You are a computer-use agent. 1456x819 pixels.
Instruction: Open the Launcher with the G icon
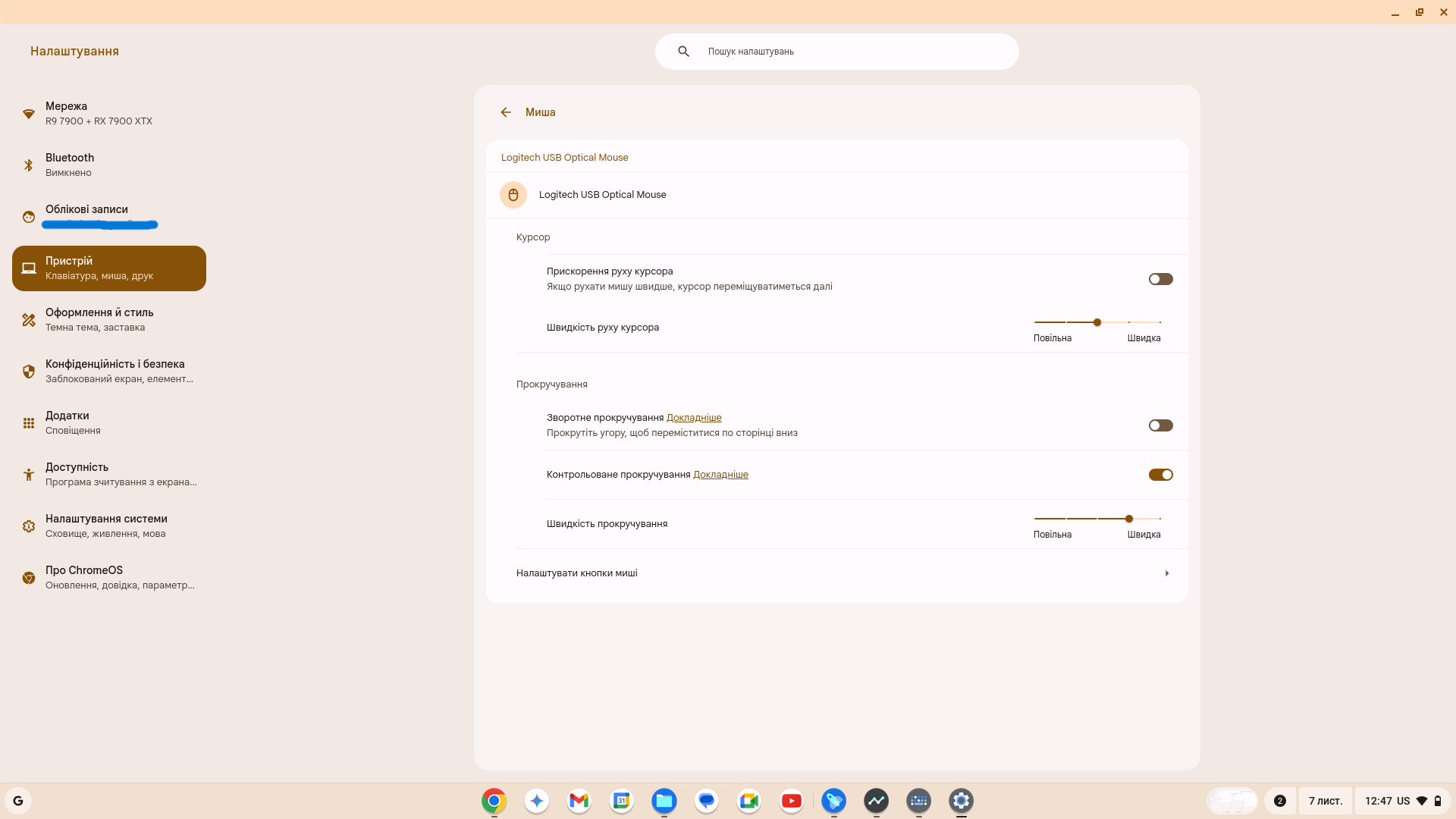click(18, 800)
